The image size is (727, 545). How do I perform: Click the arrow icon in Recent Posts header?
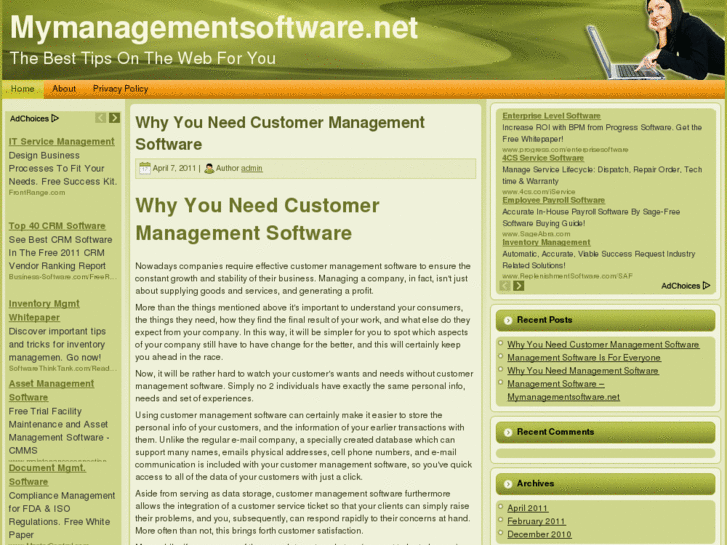[x=508, y=321]
